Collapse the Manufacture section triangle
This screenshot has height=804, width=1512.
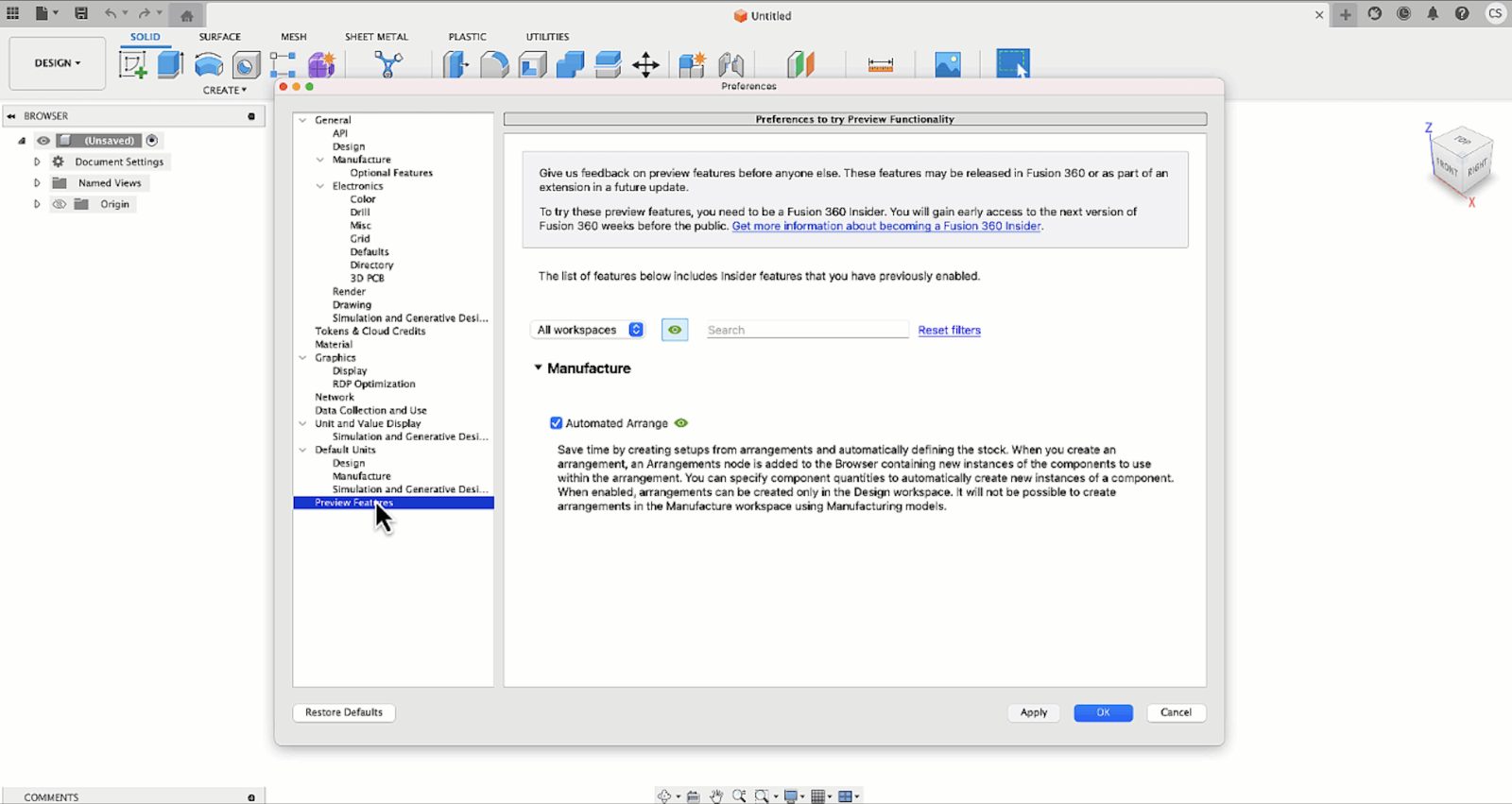pos(538,368)
